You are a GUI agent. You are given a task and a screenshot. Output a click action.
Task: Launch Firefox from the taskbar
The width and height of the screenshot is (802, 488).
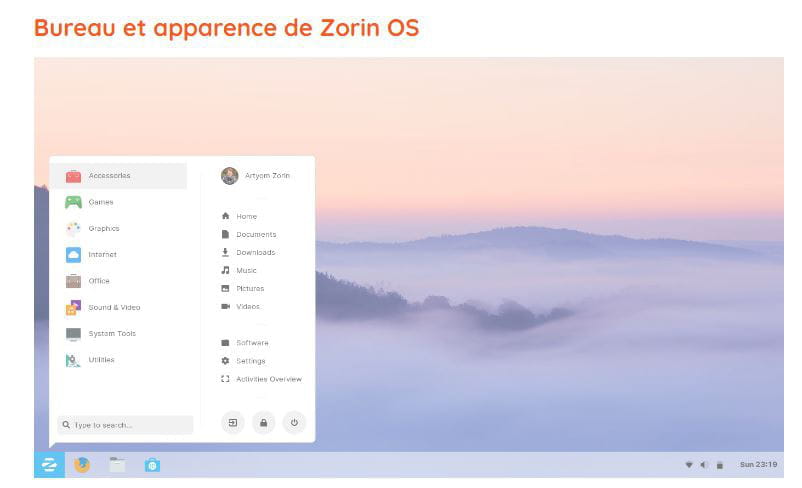pos(82,464)
